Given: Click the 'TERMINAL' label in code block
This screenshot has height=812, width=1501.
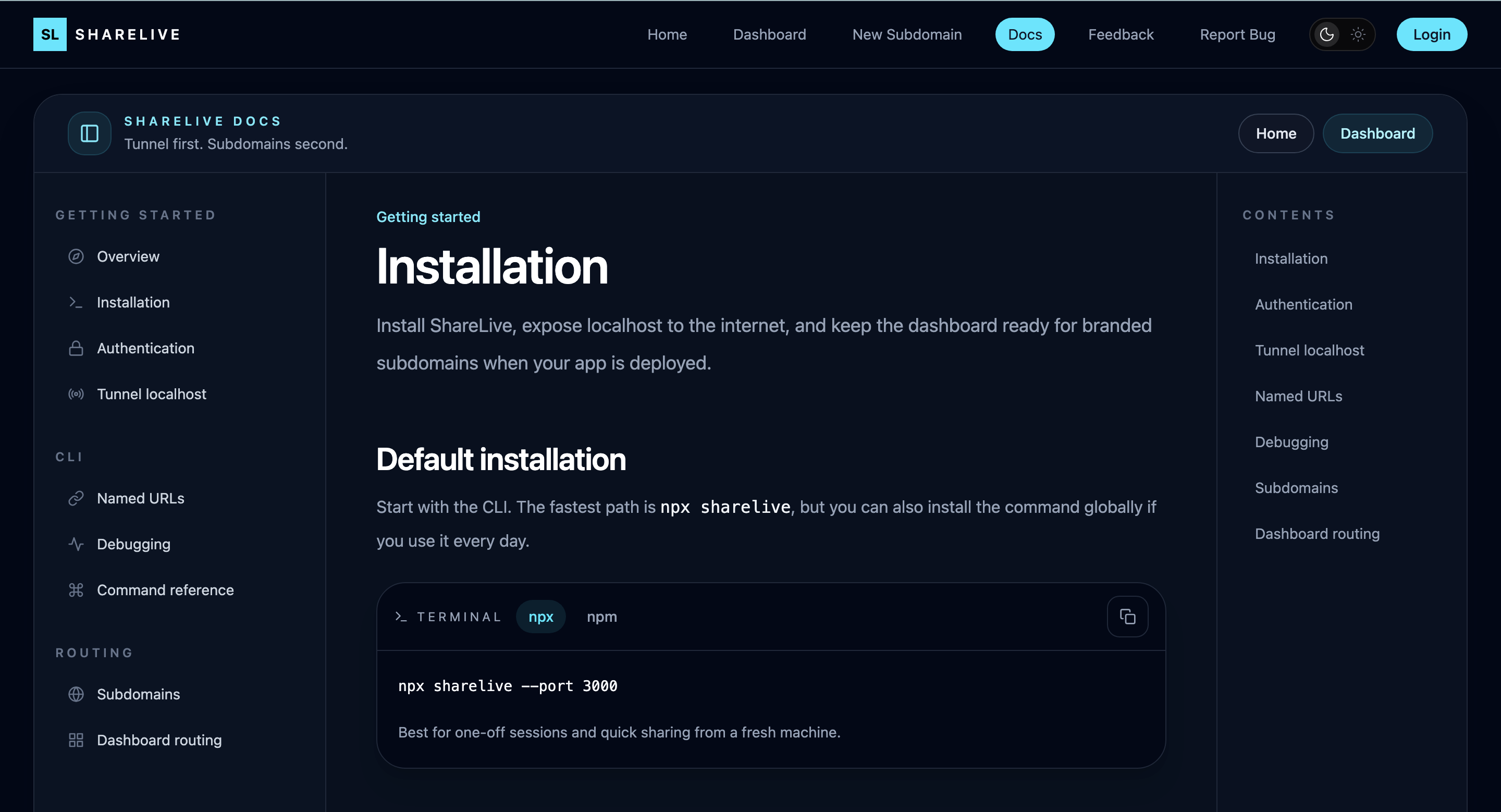Looking at the screenshot, I should click(459, 617).
